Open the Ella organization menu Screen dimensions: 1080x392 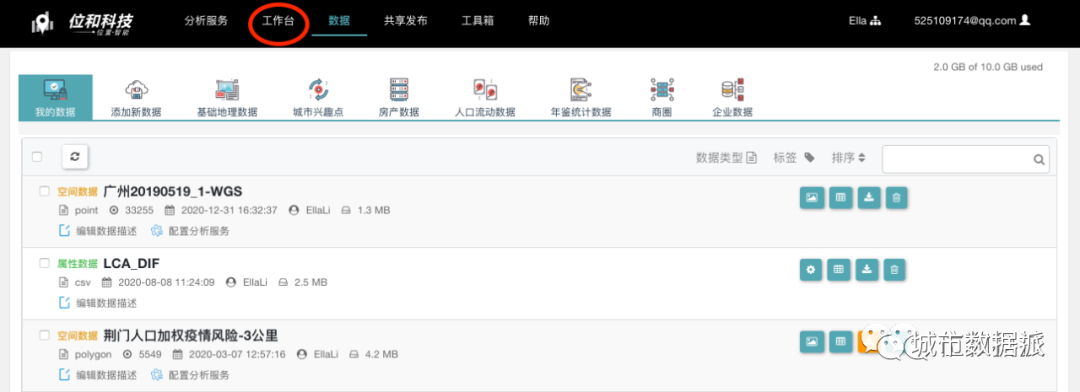click(864, 21)
